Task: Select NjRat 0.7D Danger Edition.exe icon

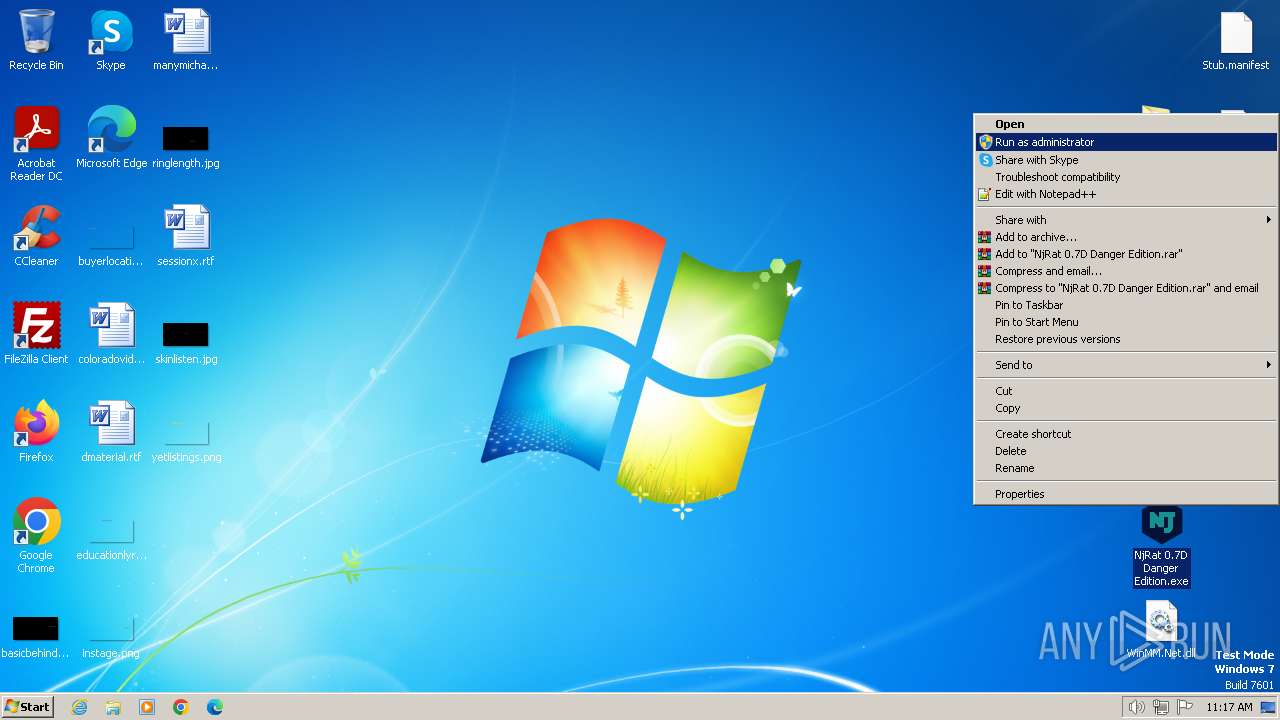Action: click(1161, 546)
